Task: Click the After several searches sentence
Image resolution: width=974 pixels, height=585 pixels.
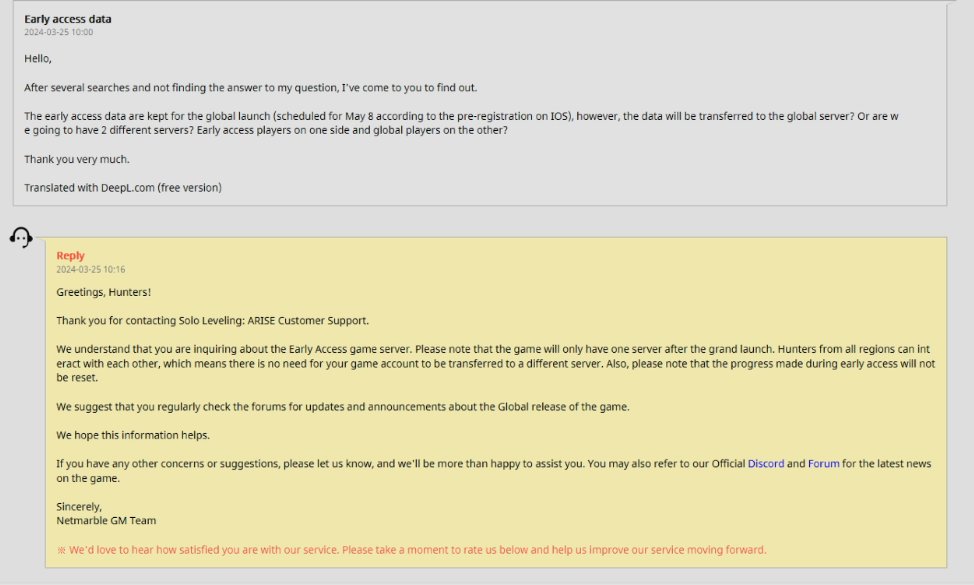Action: [x=250, y=88]
